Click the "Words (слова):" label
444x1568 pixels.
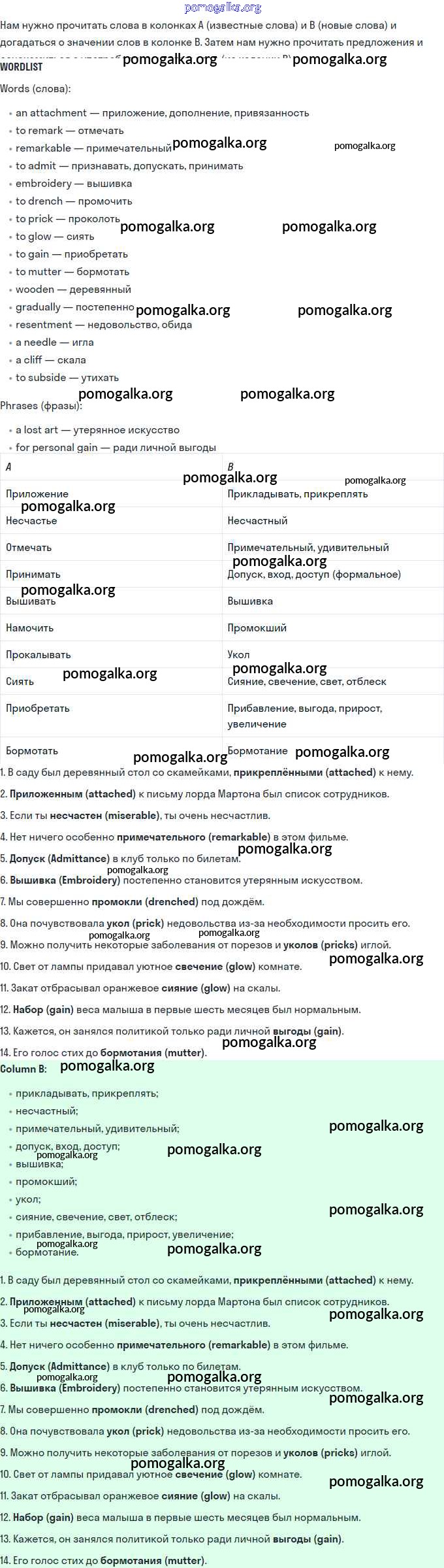[x=35, y=88]
